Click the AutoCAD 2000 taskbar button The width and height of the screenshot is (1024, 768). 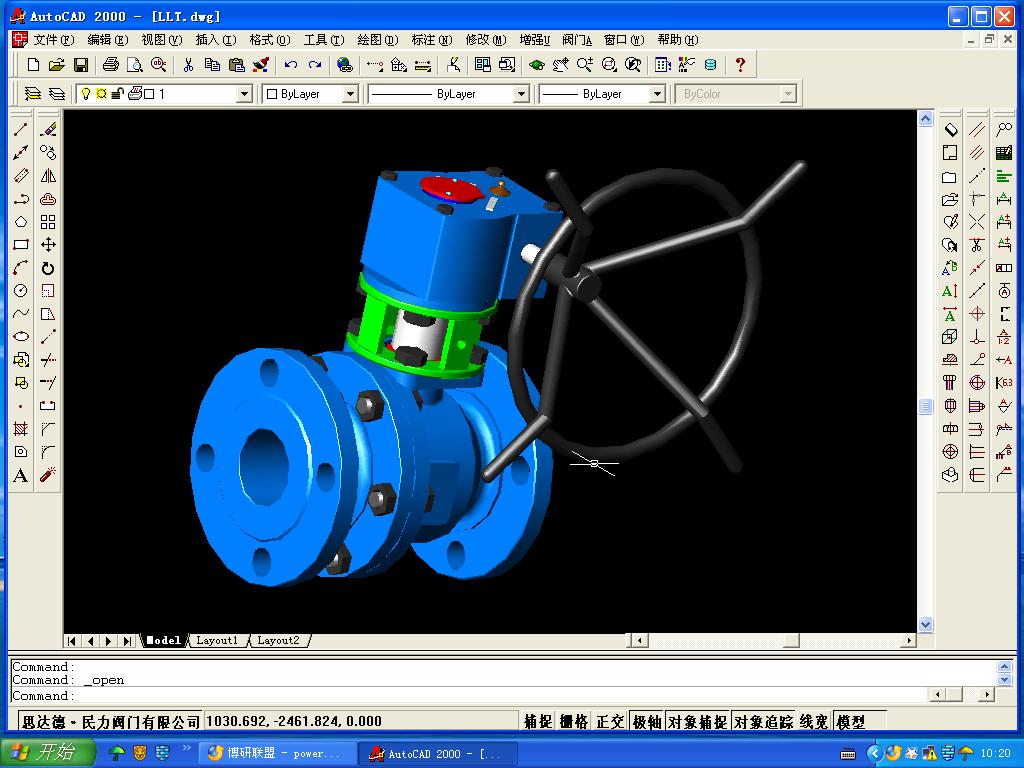click(438, 753)
